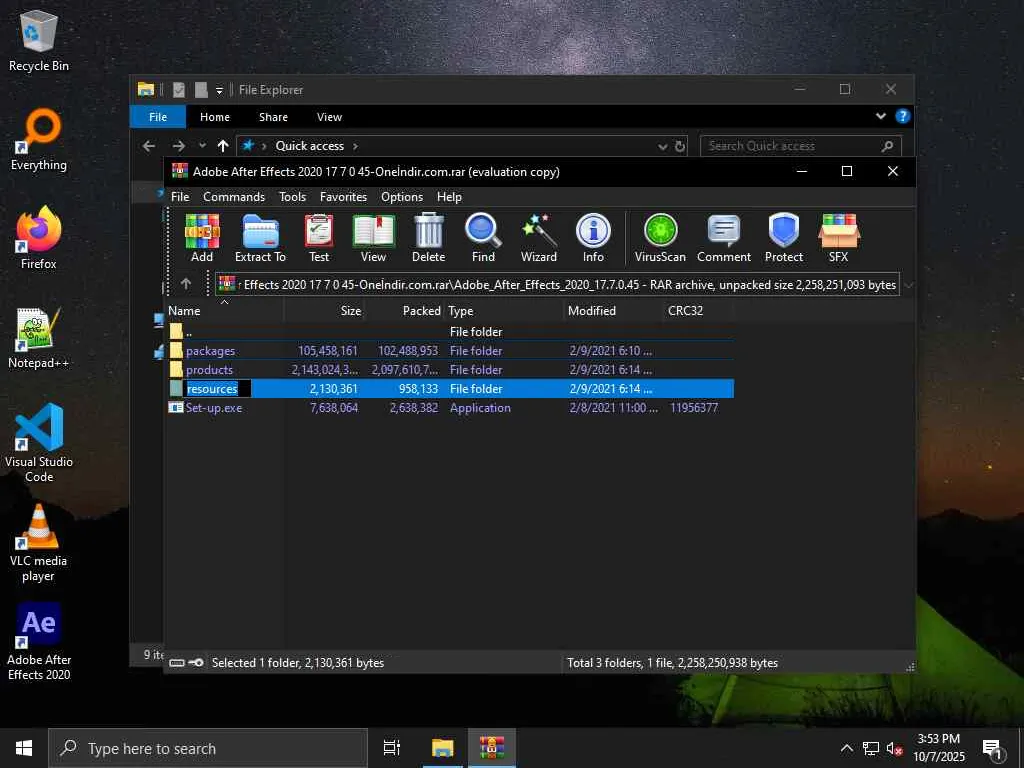Viewport: 1024px width, 768px height.
Task: Open the Quick Access Toolbar customize dropdown
Action: click(219, 90)
